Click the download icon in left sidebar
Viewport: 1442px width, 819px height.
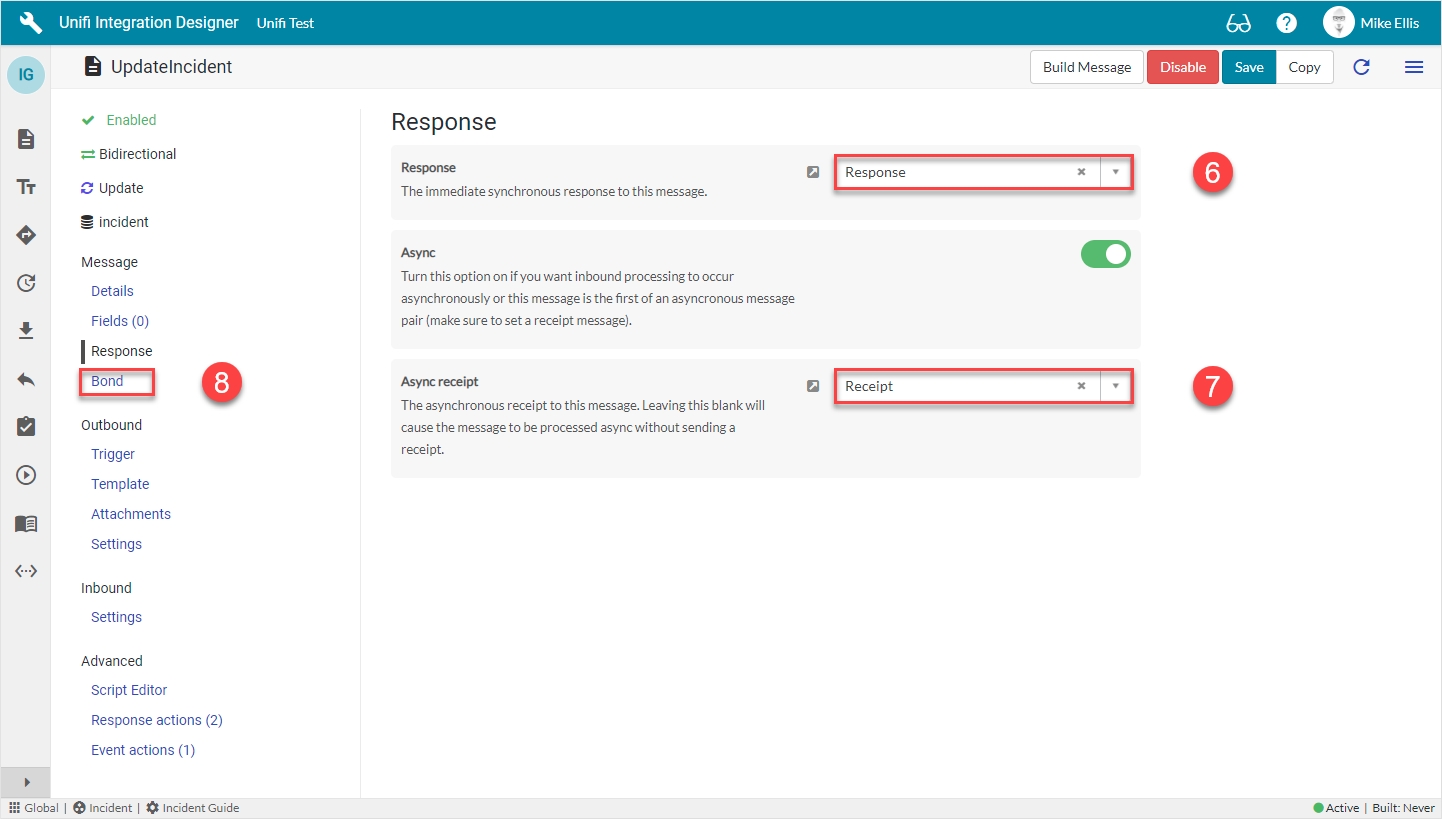pos(26,331)
